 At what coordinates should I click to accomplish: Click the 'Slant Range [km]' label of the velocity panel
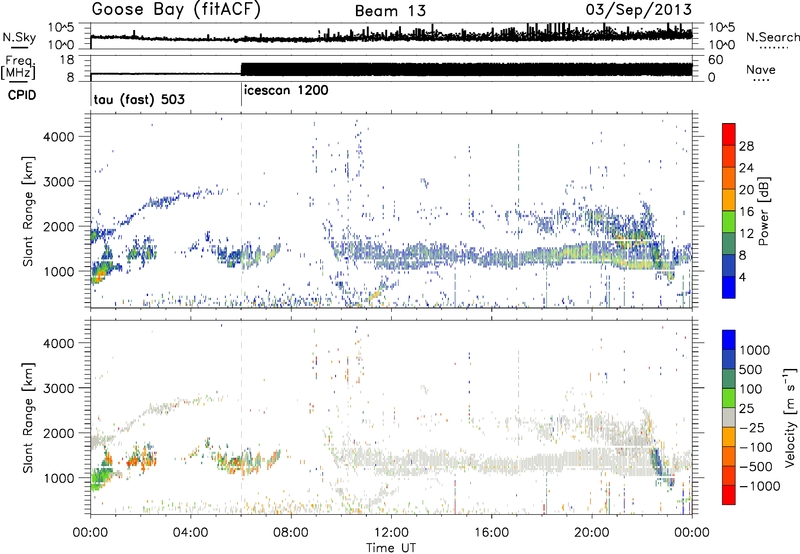pos(28,418)
